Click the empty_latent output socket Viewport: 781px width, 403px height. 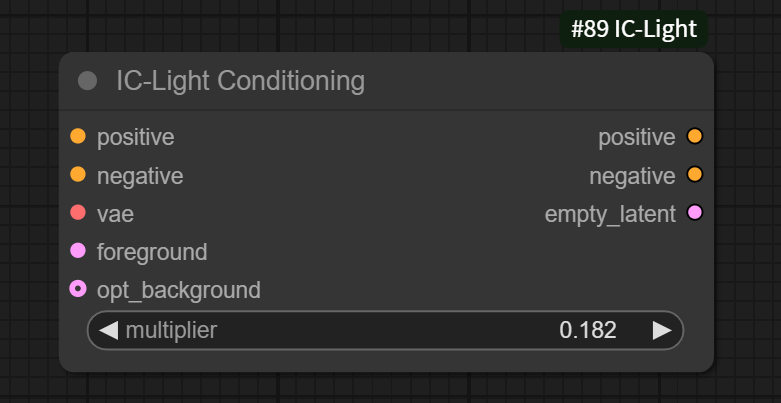point(695,213)
